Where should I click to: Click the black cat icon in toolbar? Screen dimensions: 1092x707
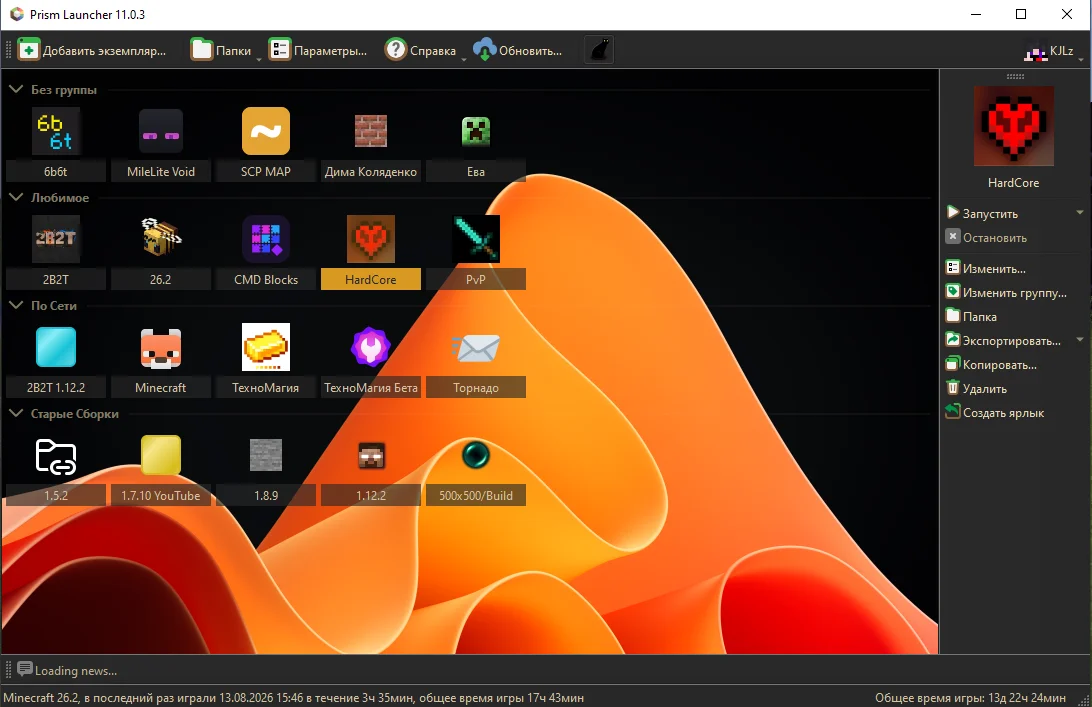click(599, 50)
